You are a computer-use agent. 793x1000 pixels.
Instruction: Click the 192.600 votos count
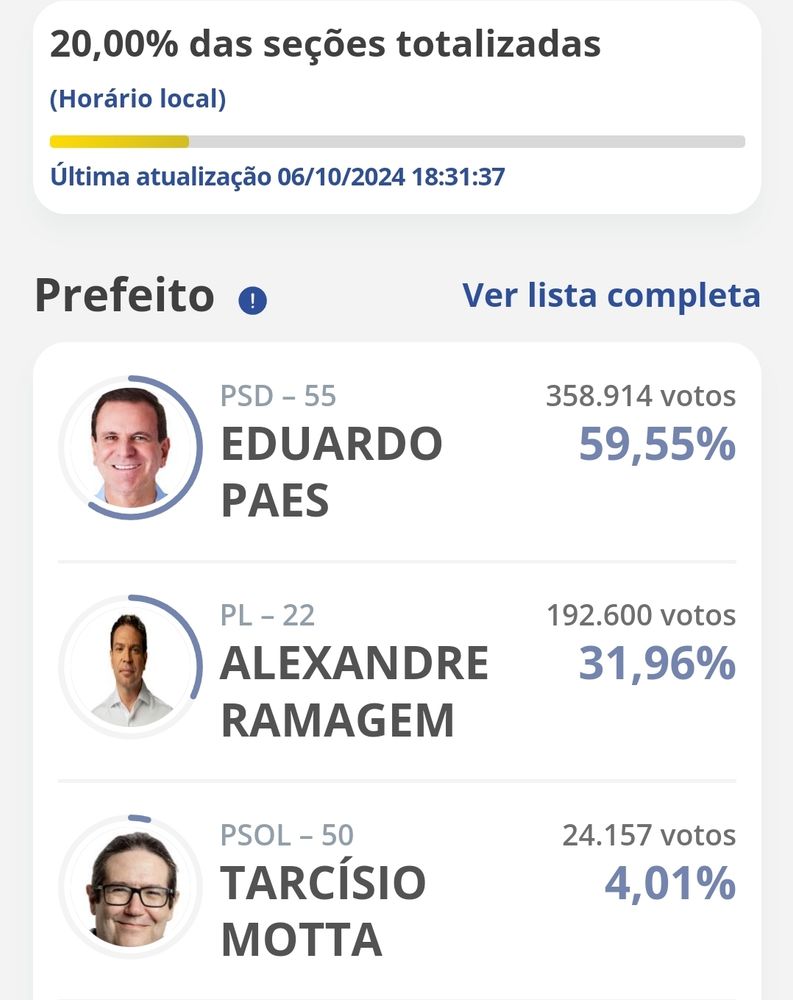point(640,615)
